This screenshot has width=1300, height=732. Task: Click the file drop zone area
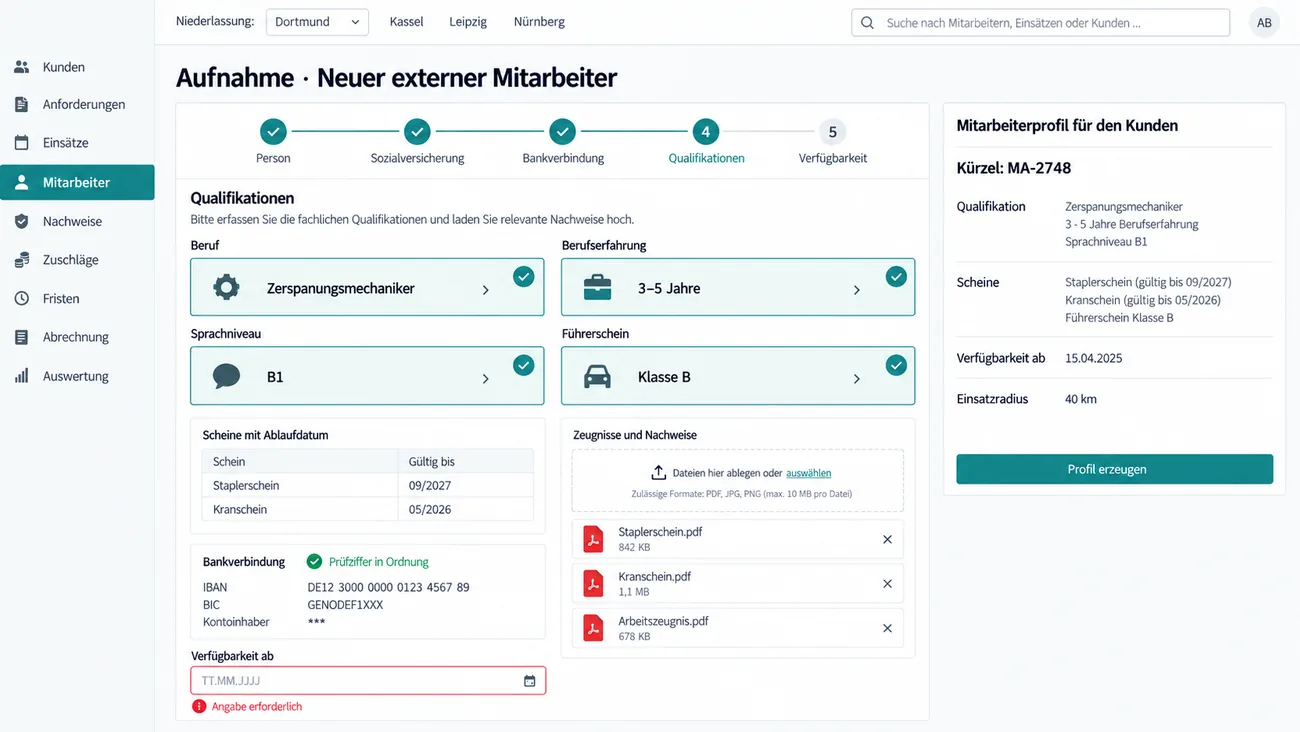(x=738, y=481)
